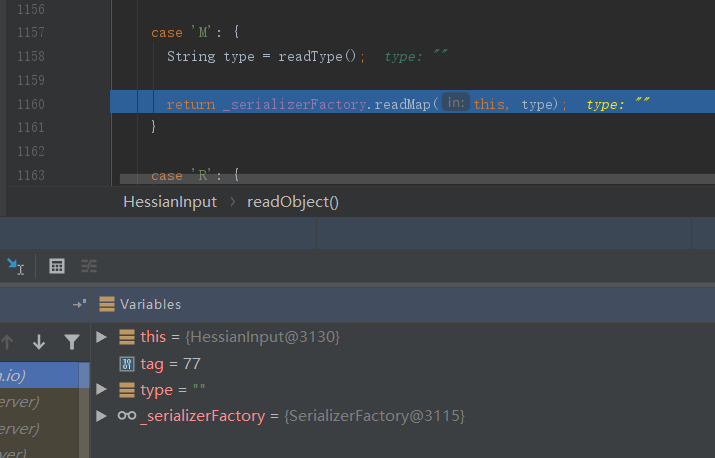Click HessianInput in the breadcrumb bar
The width and height of the screenshot is (715, 458).
click(x=169, y=202)
